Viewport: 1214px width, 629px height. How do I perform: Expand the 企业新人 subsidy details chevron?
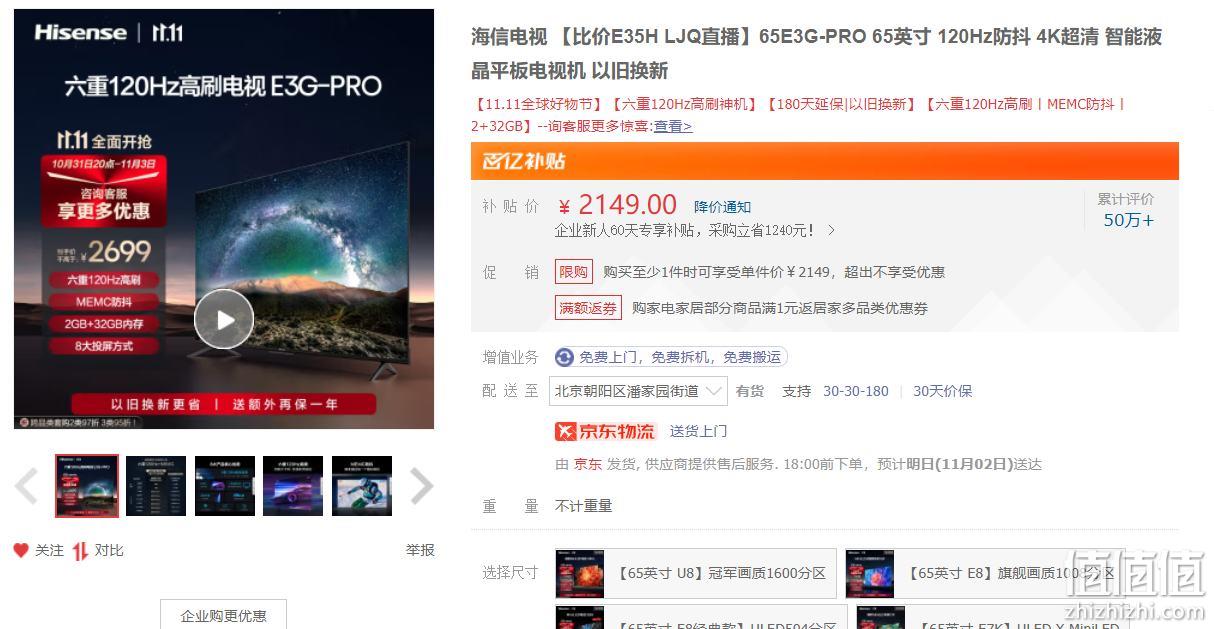(x=831, y=230)
